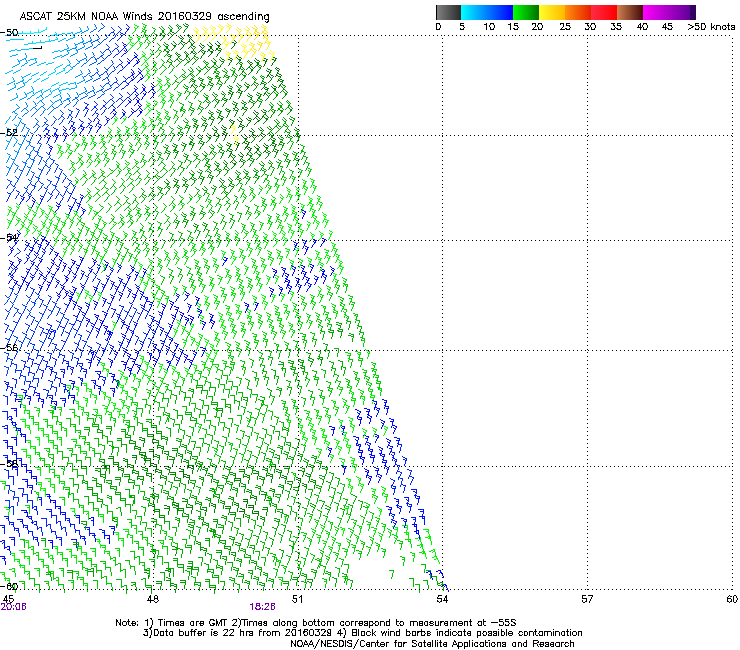Click the legend label '25'
The width and height of the screenshot is (740, 650).
565,27
